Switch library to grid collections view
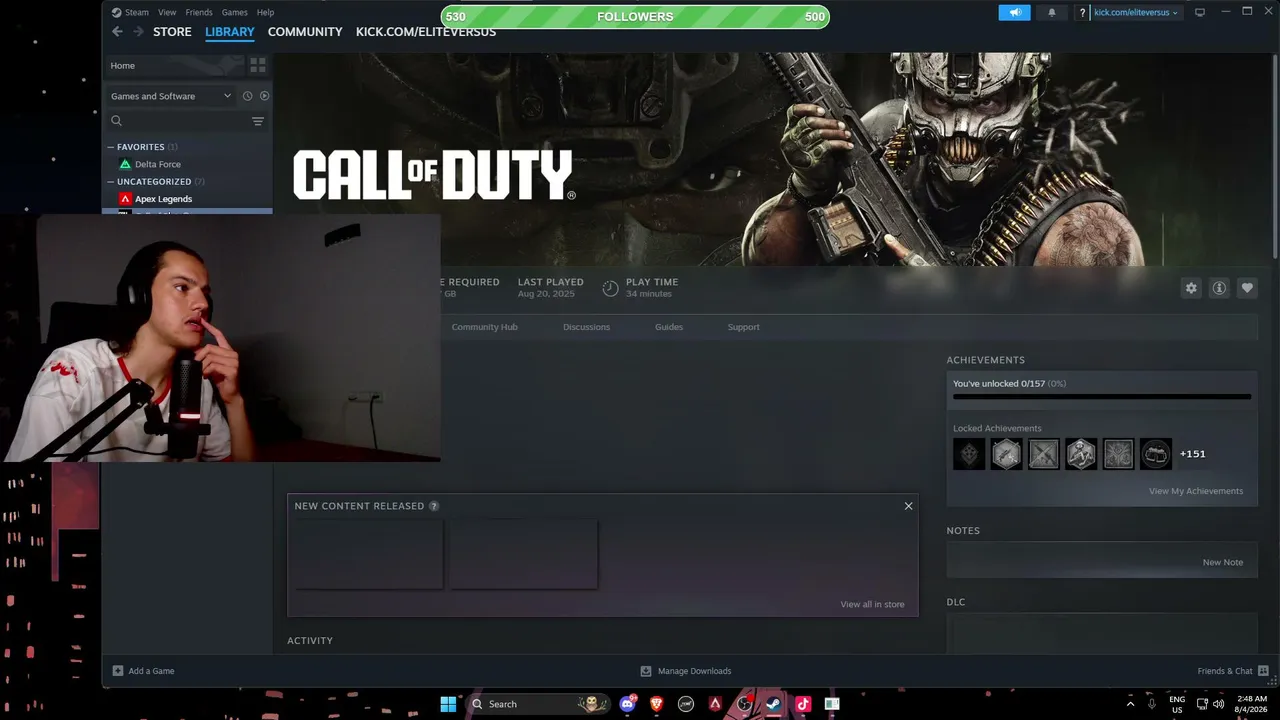 click(x=258, y=65)
